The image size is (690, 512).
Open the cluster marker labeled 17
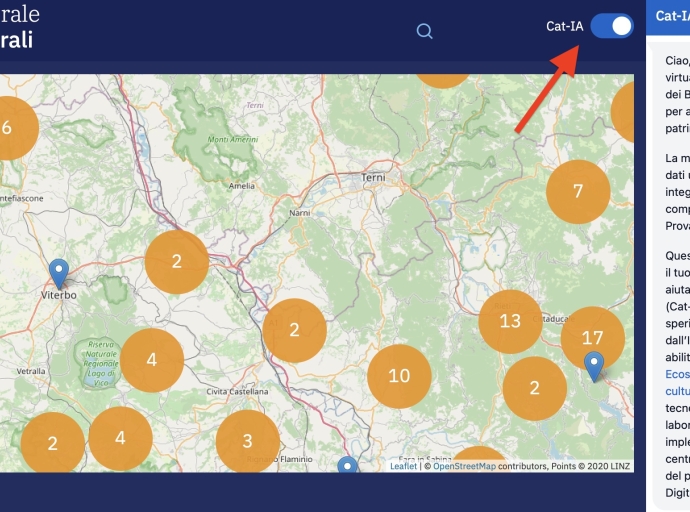point(592,337)
